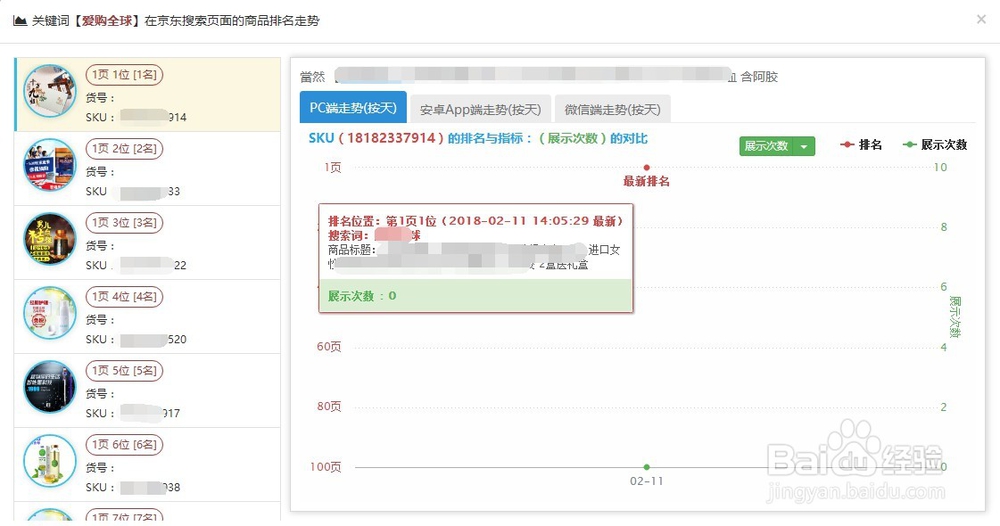
Task: Click the chart icon beside 关键词 title
Action: click(20, 21)
